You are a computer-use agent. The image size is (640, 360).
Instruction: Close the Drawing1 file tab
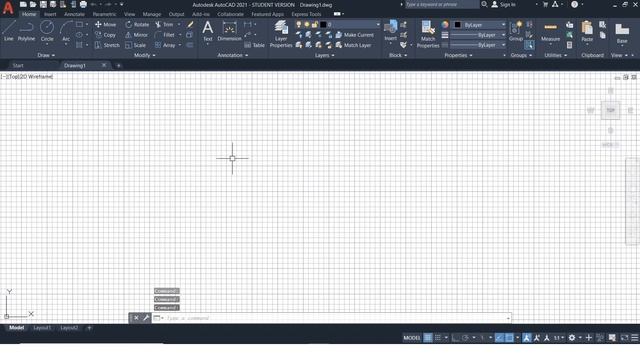coord(104,65)
